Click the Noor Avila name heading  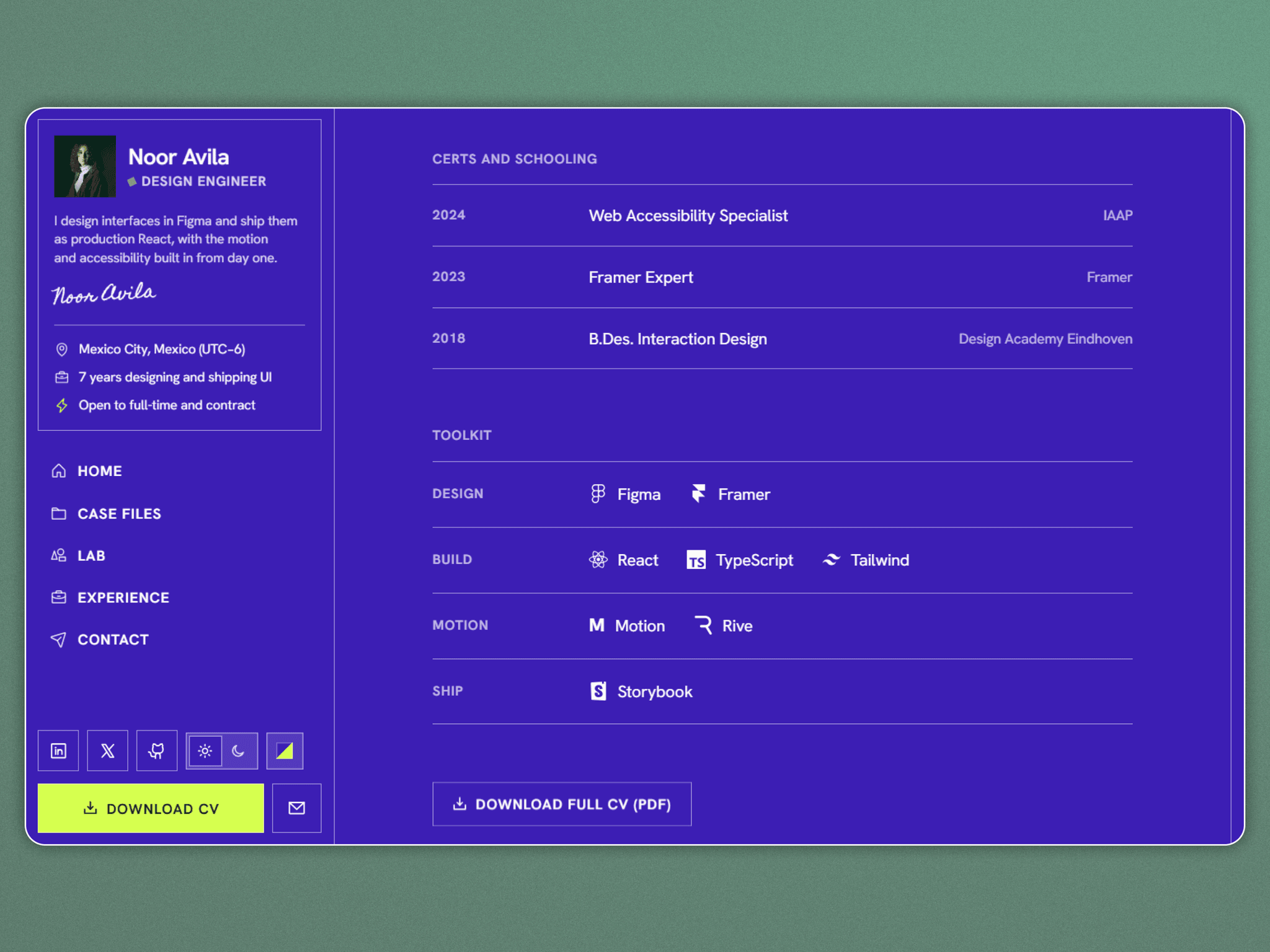pyautogui.click(x=179, y=157)
